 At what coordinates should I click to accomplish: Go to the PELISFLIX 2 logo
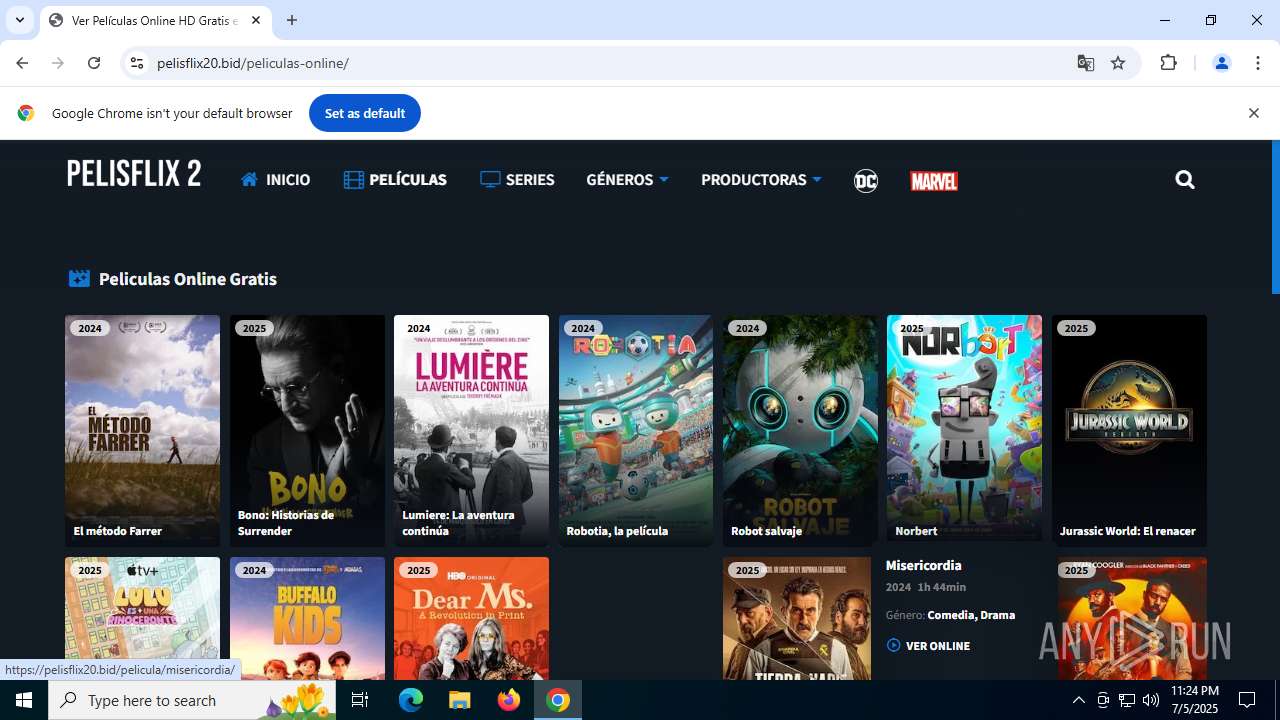[134, 174]
